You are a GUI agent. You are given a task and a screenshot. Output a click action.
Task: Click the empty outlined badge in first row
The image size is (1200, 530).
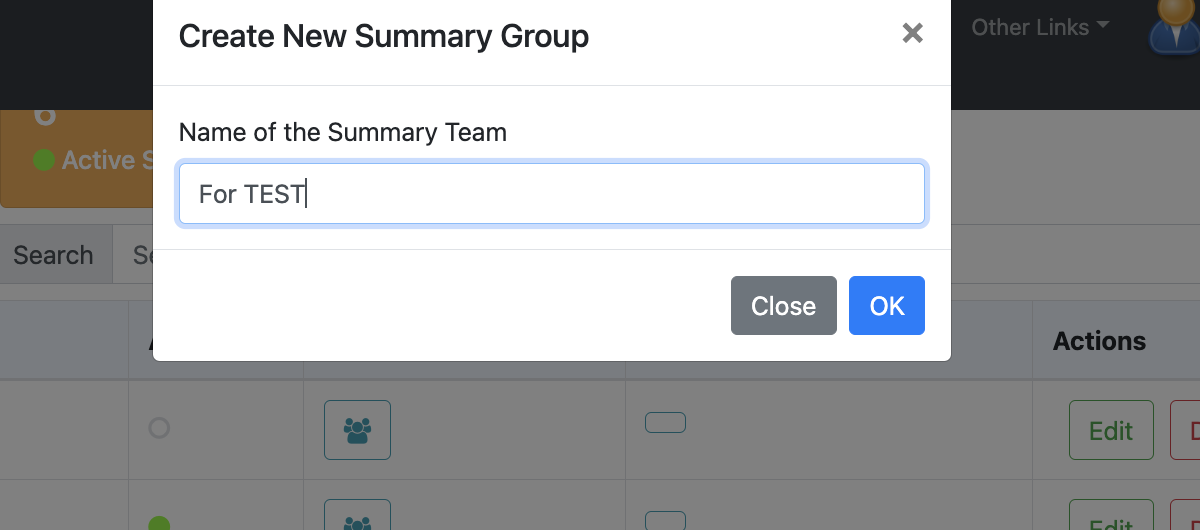click(x=665, y=423)
